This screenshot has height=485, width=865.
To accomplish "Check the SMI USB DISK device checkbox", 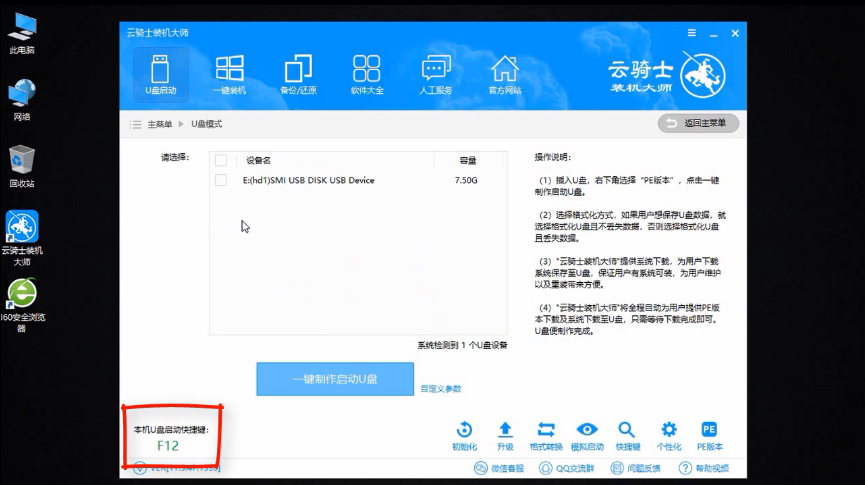I will (221, 180).
